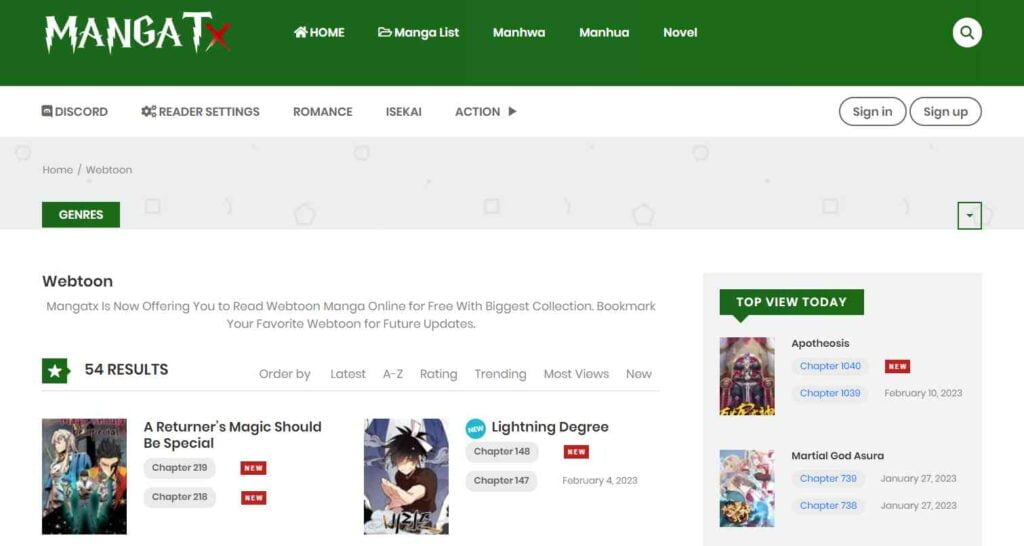Click the 54 RESULTS text
The image size is (1024, 546).
pos(126,370)
